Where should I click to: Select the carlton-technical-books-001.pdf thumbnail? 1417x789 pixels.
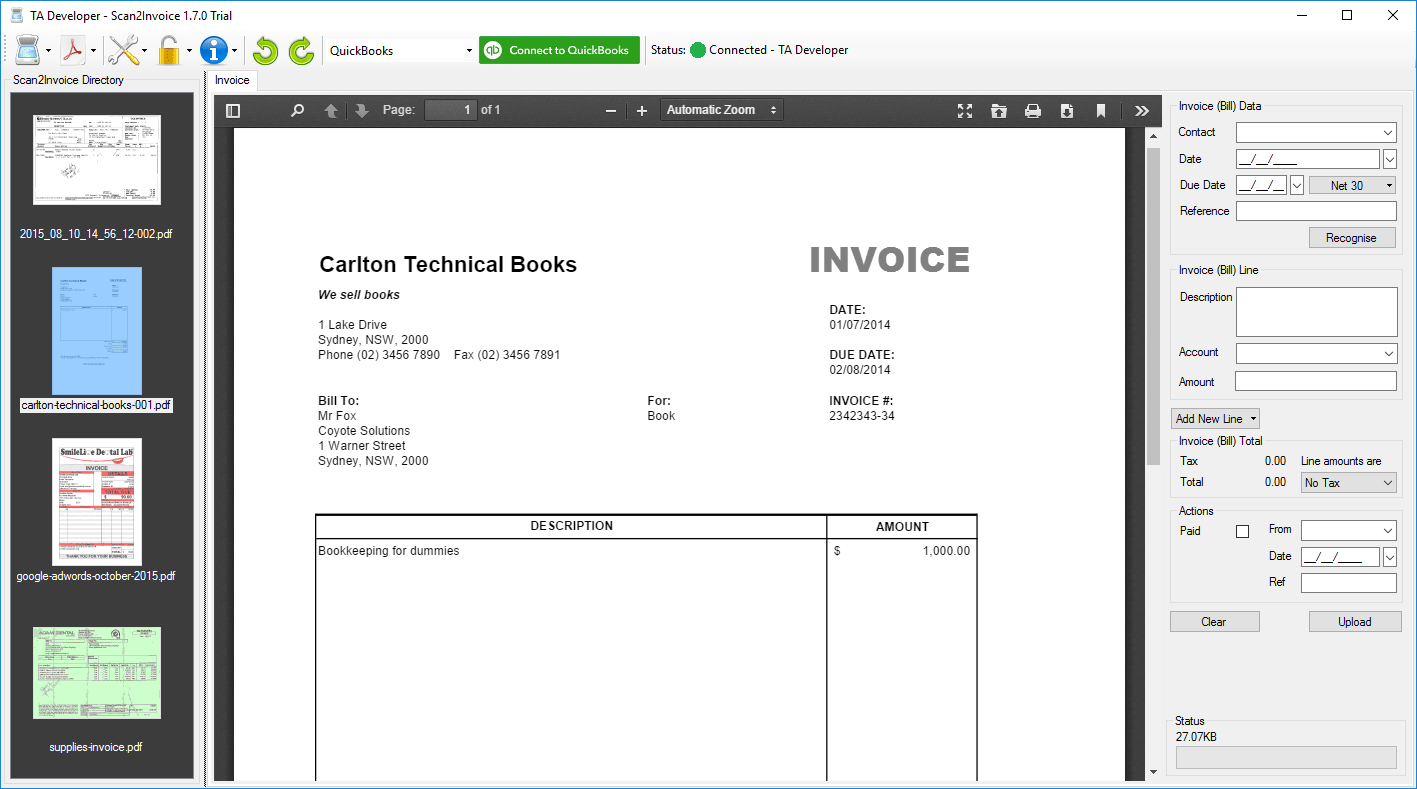(96, 332)
